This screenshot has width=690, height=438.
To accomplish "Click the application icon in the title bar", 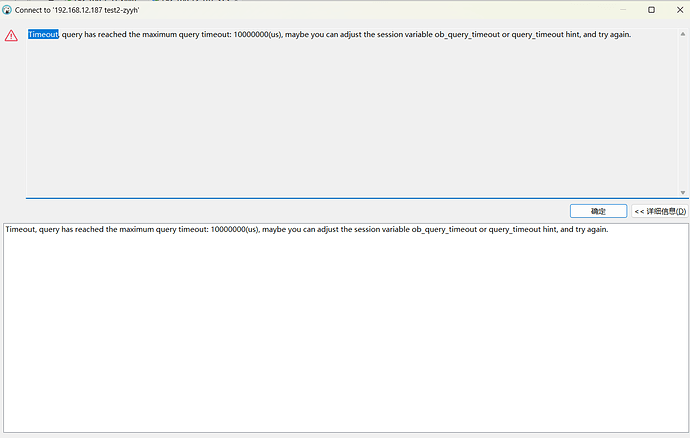I will point(7,9).
